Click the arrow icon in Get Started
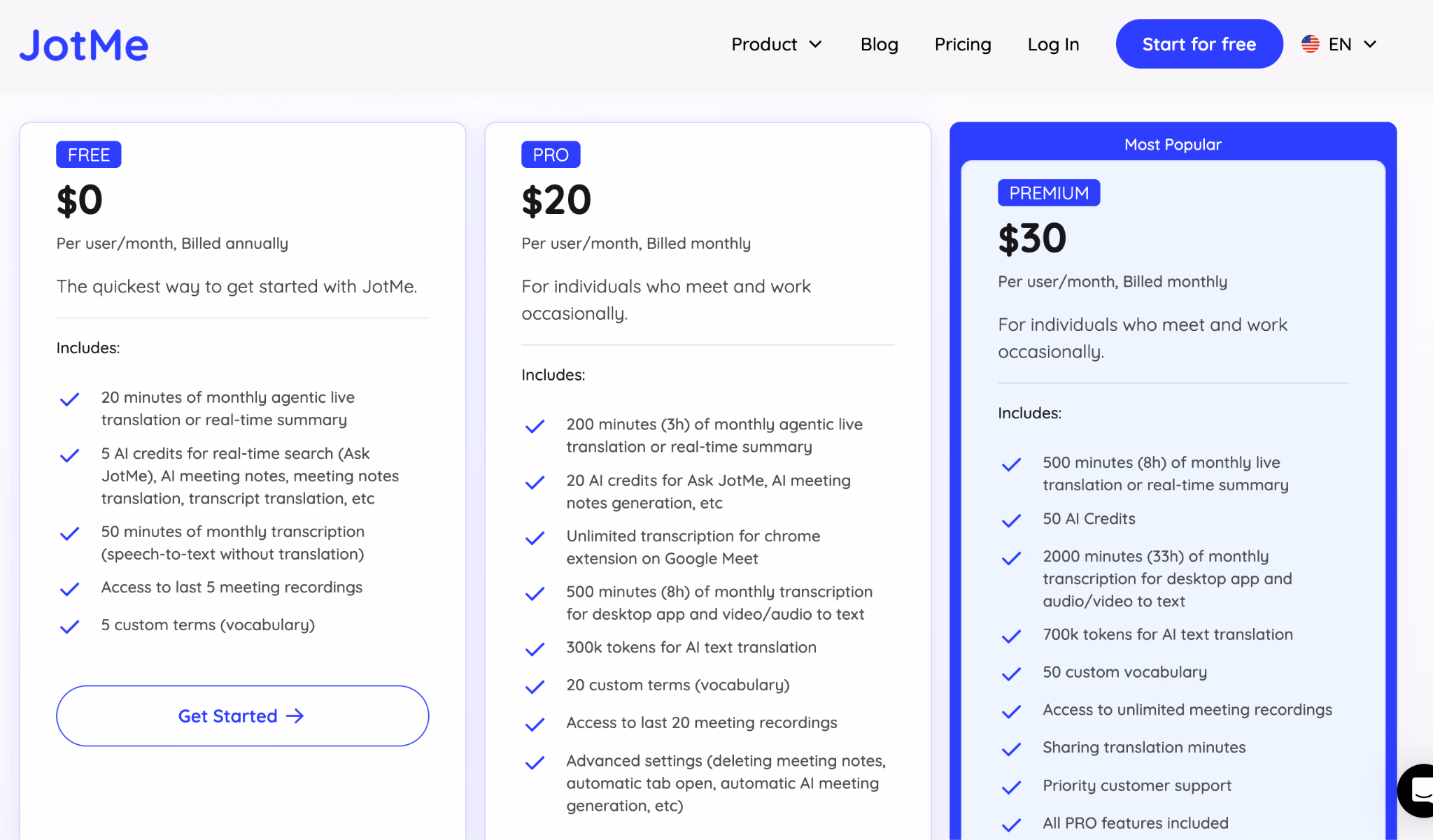Screen dimensions: 1433x840 click(x=295, y=716)
